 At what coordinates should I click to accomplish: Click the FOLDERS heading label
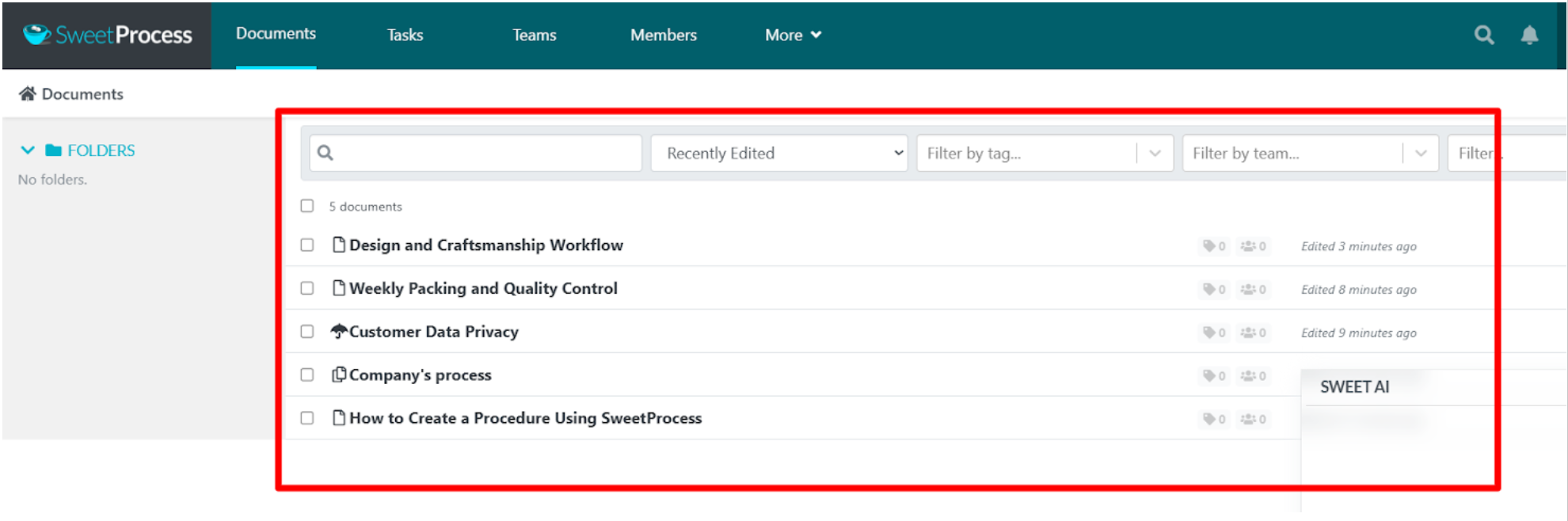101,150
